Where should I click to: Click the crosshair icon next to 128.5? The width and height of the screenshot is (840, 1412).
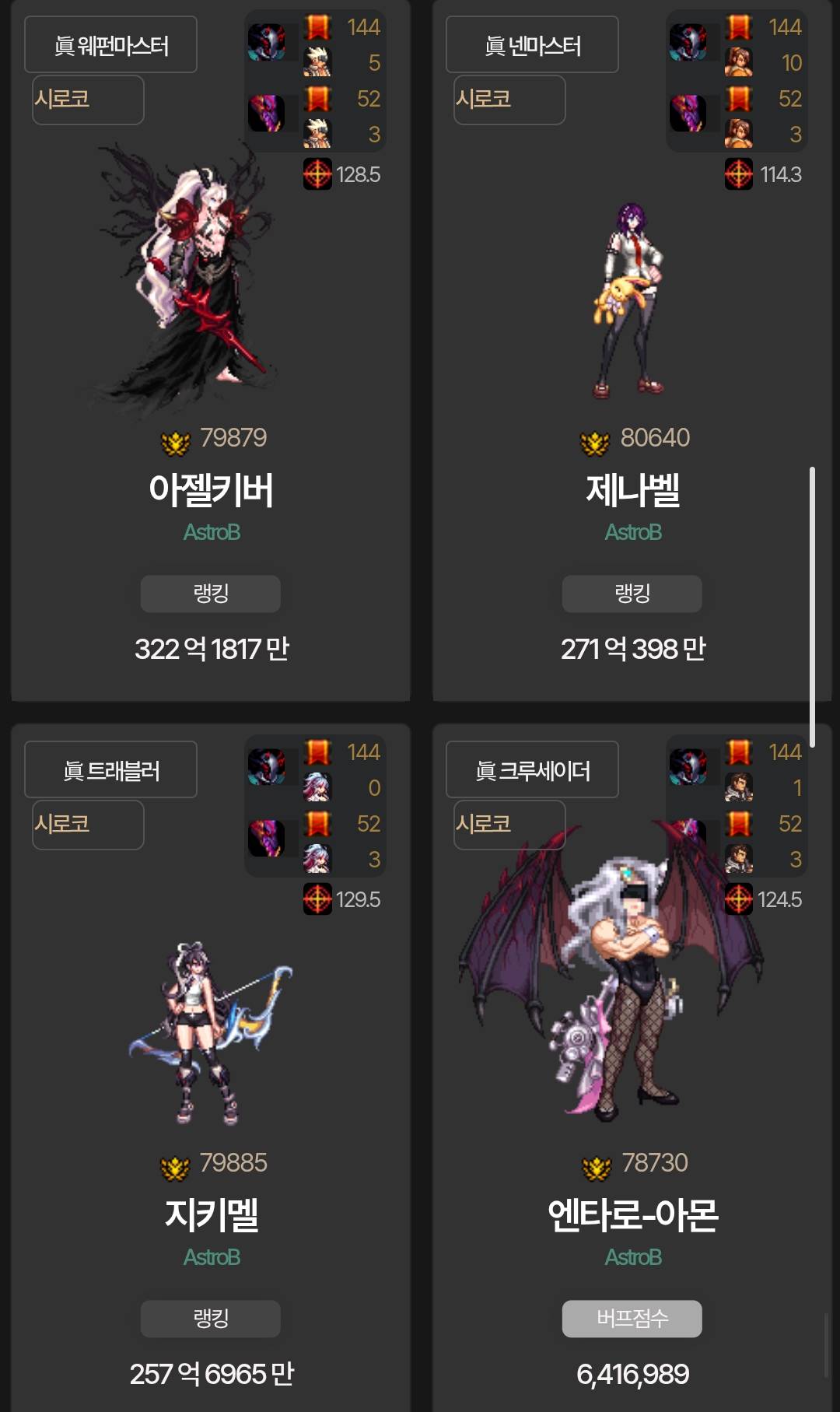[x=317, y=174]
